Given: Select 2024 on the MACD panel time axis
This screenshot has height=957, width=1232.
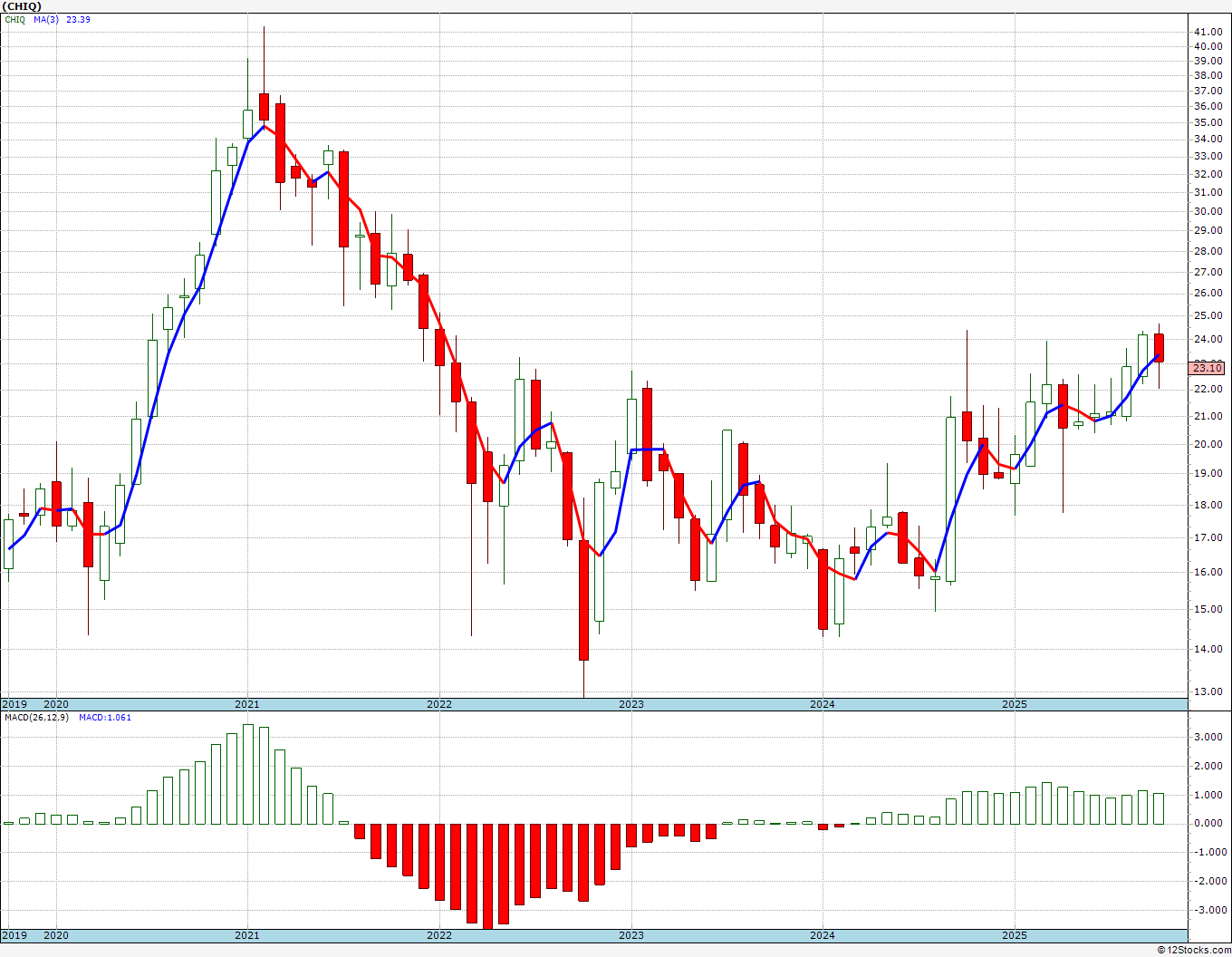Looking at the screenshot, I should click(823, 935).
